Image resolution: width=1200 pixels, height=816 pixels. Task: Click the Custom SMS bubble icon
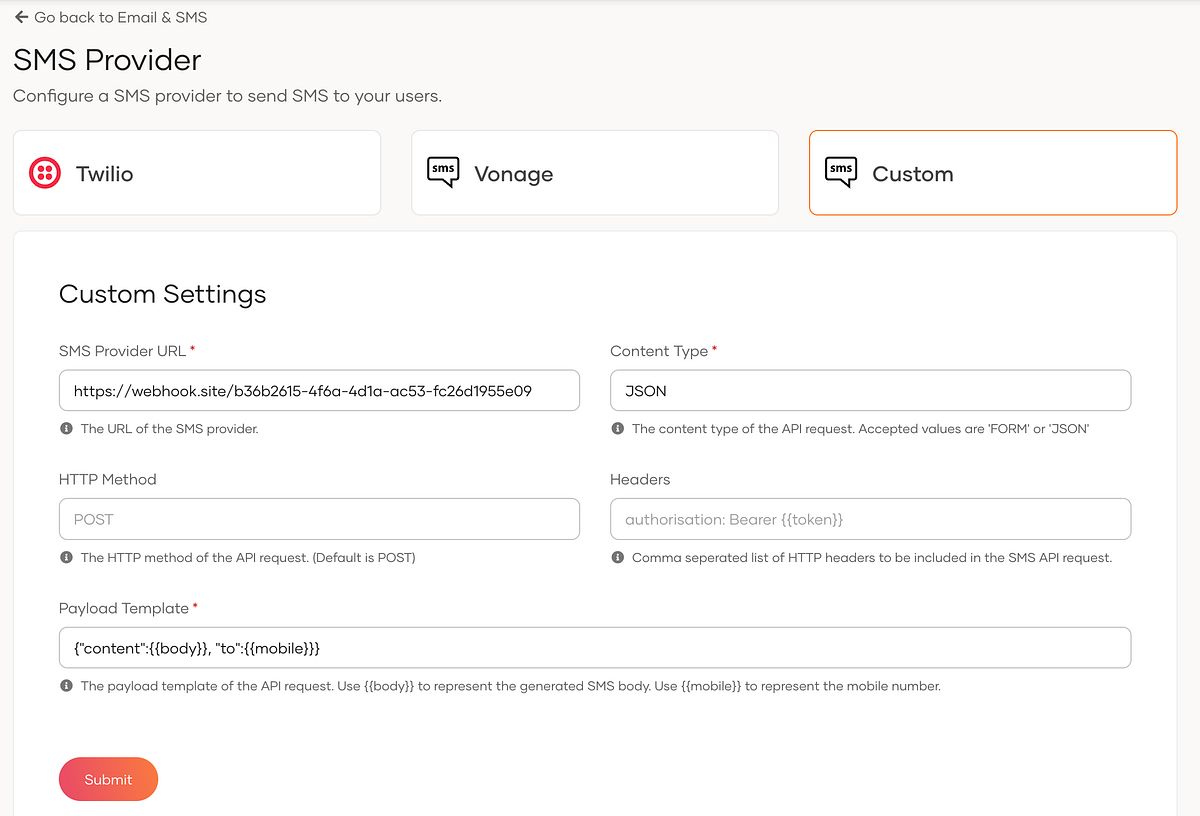click(841, 172)
